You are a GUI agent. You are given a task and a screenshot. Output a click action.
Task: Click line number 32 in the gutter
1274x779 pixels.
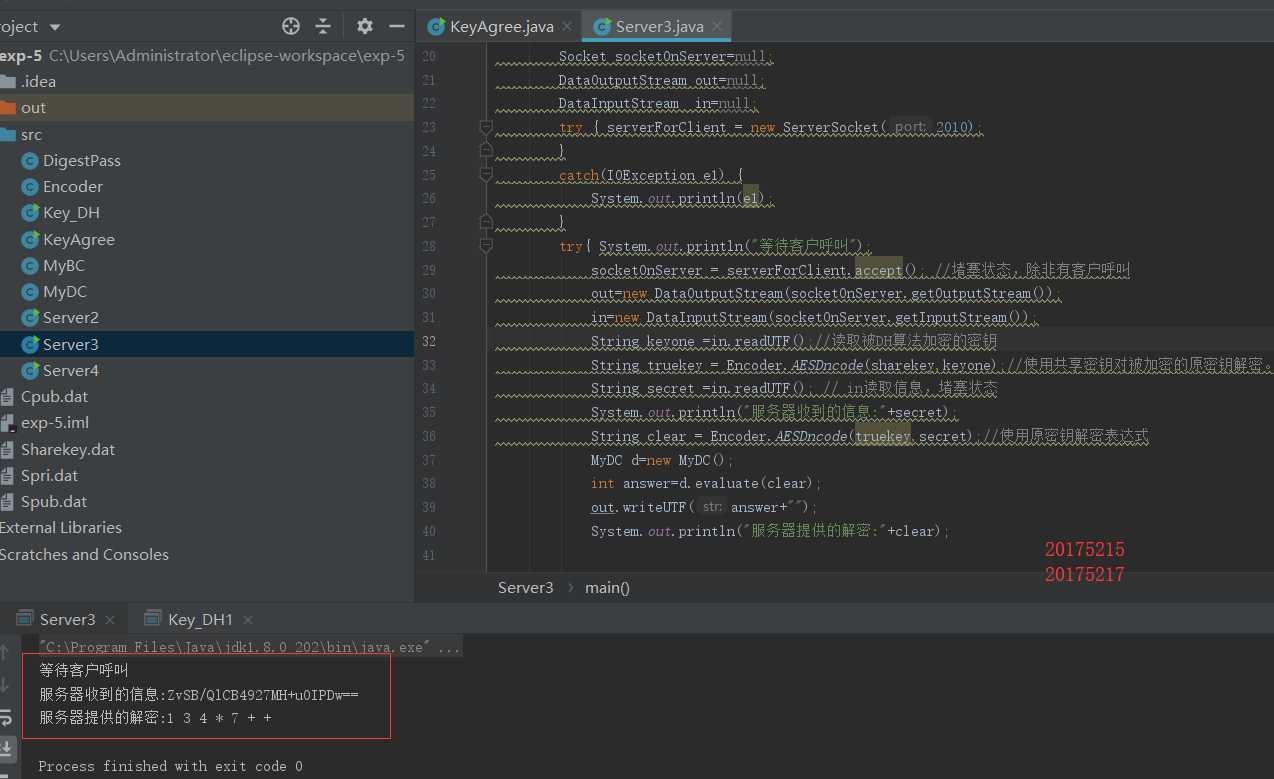[x=428, y=341]
